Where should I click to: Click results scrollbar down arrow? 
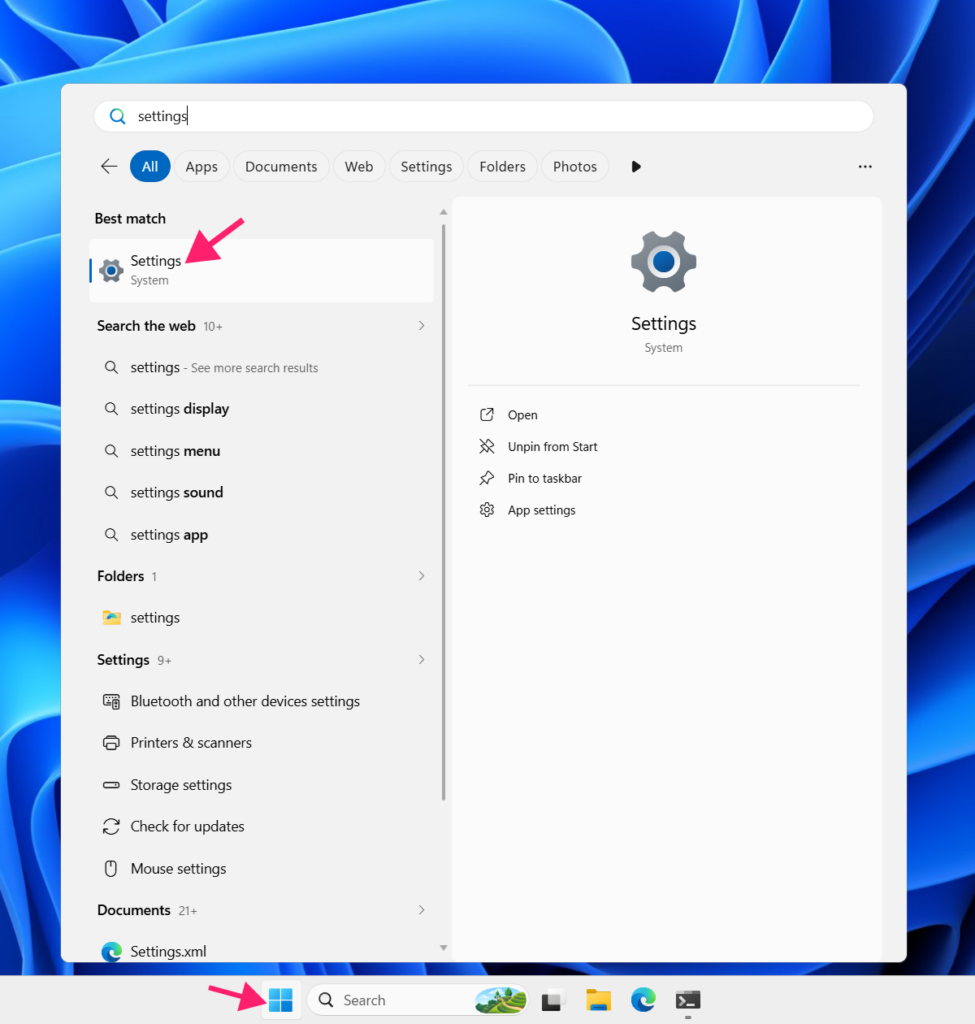click(x=443, y=948)
